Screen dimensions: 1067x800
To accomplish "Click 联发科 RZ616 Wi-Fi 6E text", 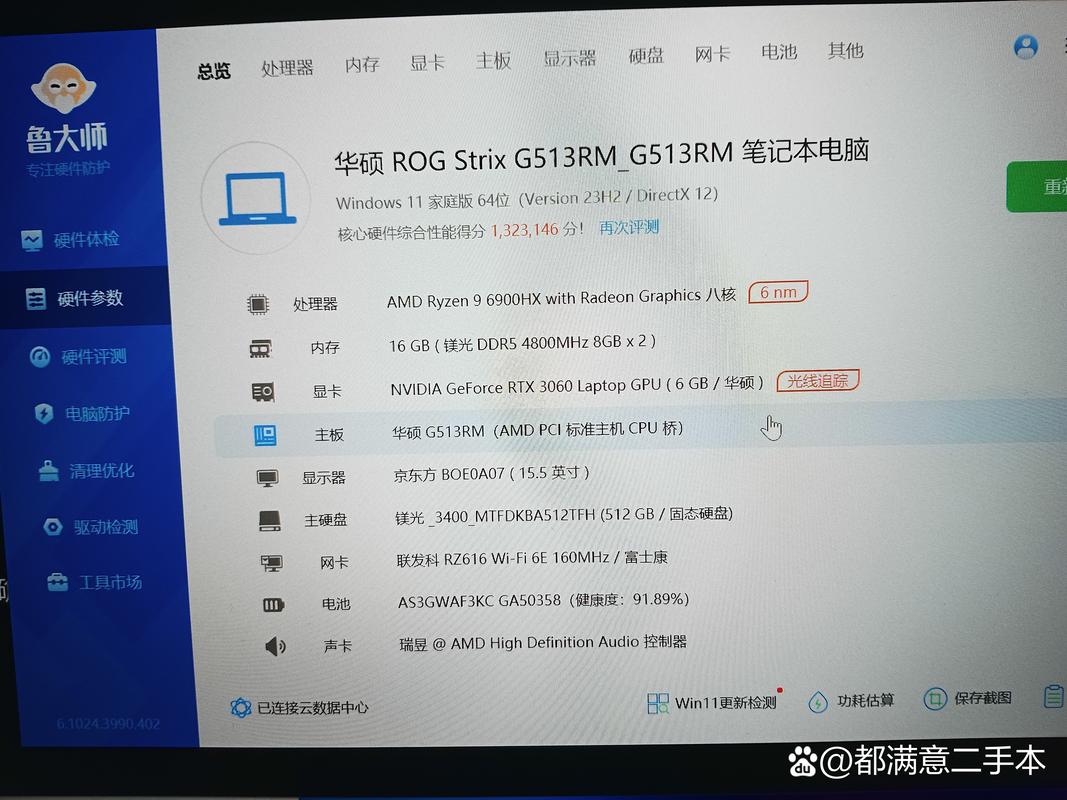I will click(532, 559).
